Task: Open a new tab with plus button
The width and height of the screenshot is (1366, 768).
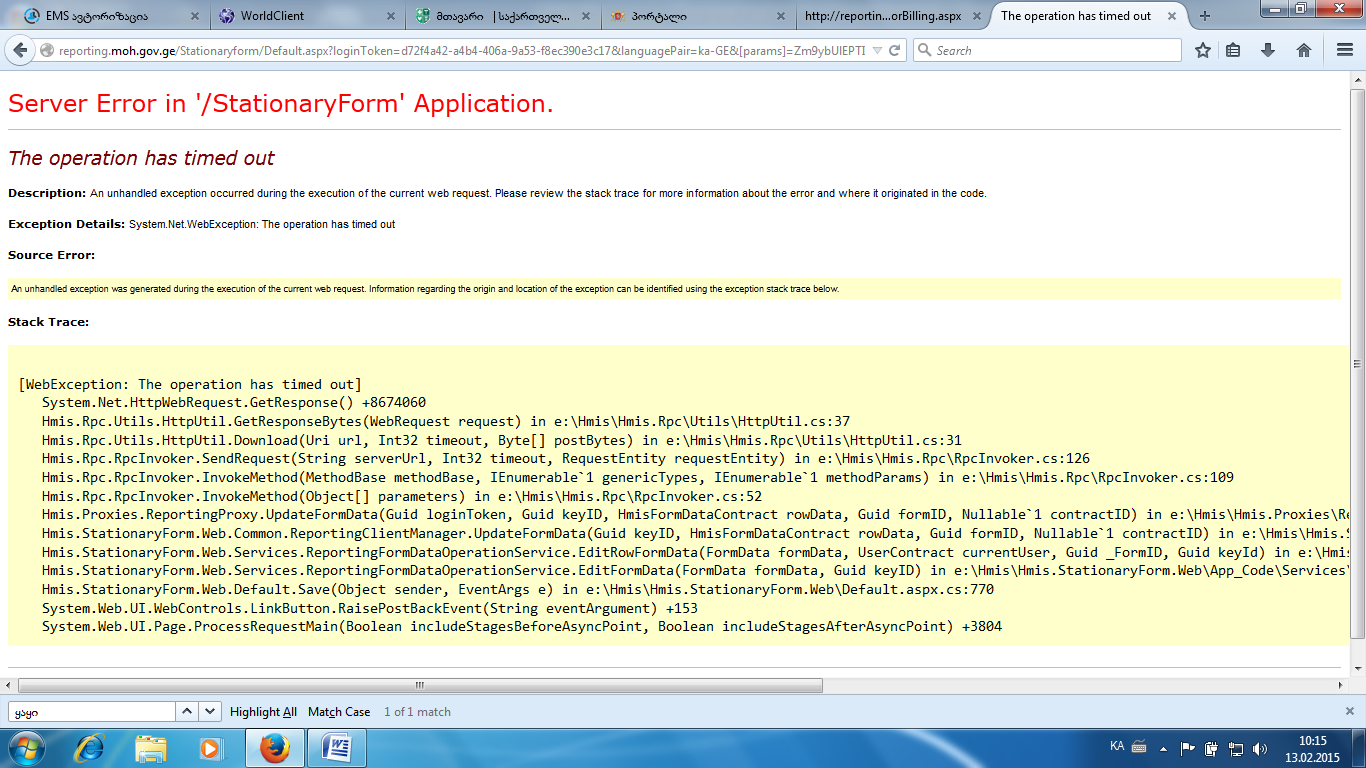Action: pyautogui.click(x=1204, y=16)
